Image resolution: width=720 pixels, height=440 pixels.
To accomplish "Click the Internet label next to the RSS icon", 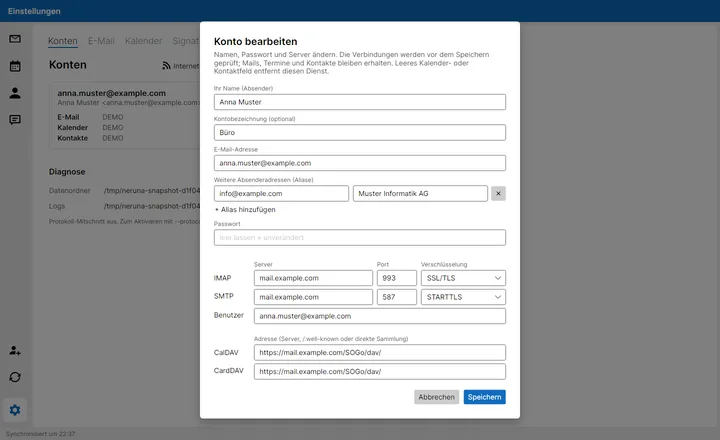I will coord(186,66).
